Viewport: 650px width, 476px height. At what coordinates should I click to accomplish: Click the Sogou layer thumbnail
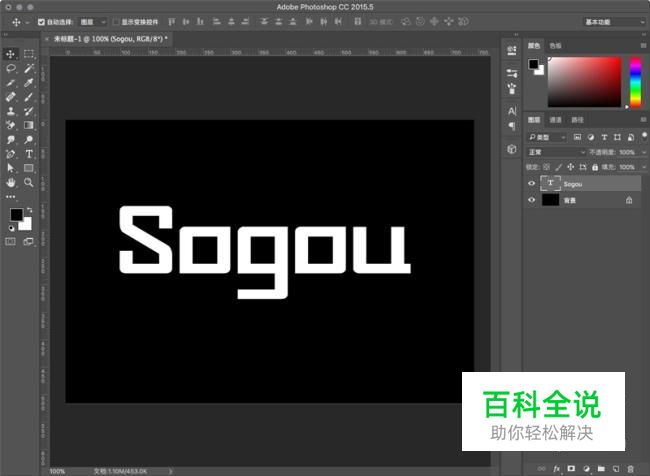pyautogui.click(x=550, y=184)
